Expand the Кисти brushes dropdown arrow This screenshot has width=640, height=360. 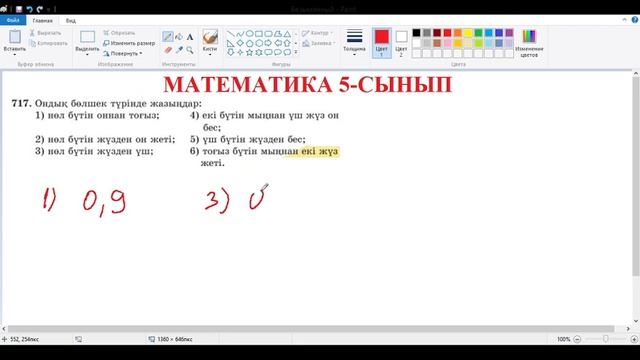point(210,55)
